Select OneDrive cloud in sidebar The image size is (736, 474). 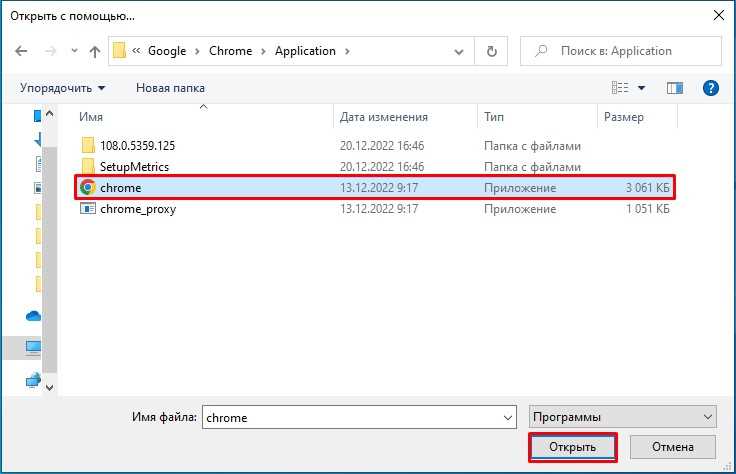click(33, 316)
